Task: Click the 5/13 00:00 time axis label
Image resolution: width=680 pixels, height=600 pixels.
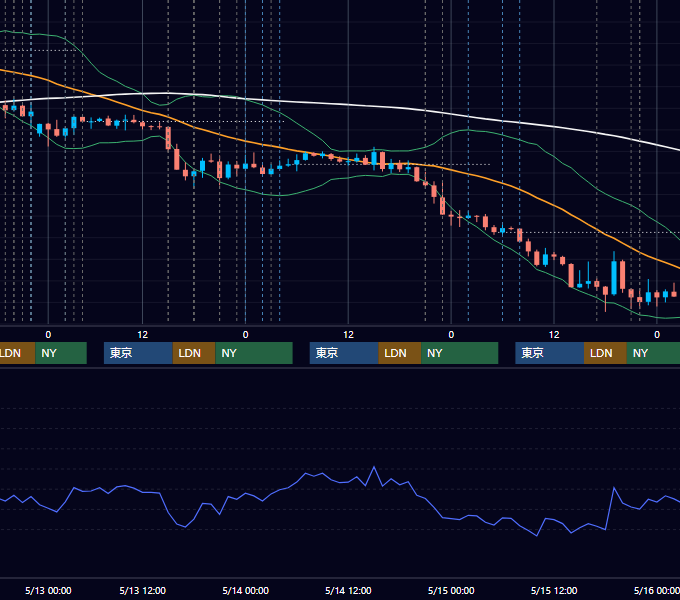Action: 48,590
